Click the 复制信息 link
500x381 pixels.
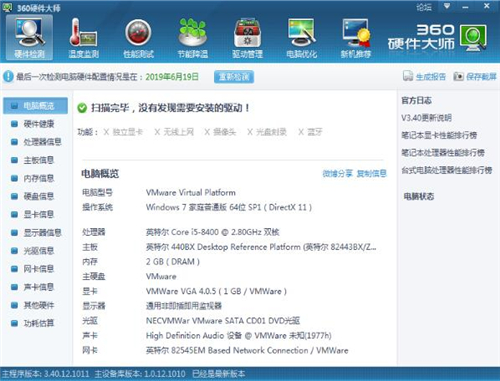pyautogui.click(x=372, y=173)
